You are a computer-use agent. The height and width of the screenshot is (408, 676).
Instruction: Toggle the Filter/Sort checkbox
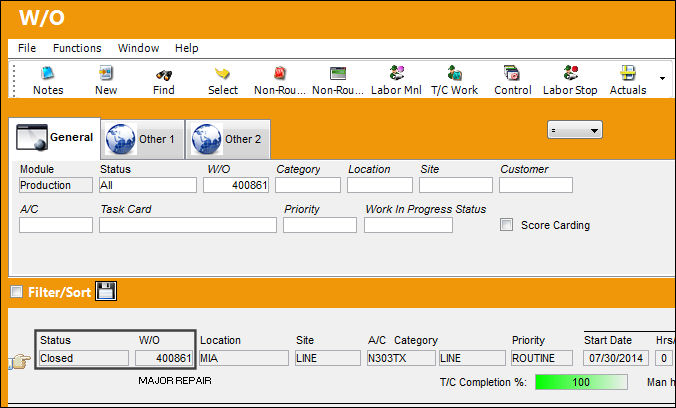tap(16, 292)
